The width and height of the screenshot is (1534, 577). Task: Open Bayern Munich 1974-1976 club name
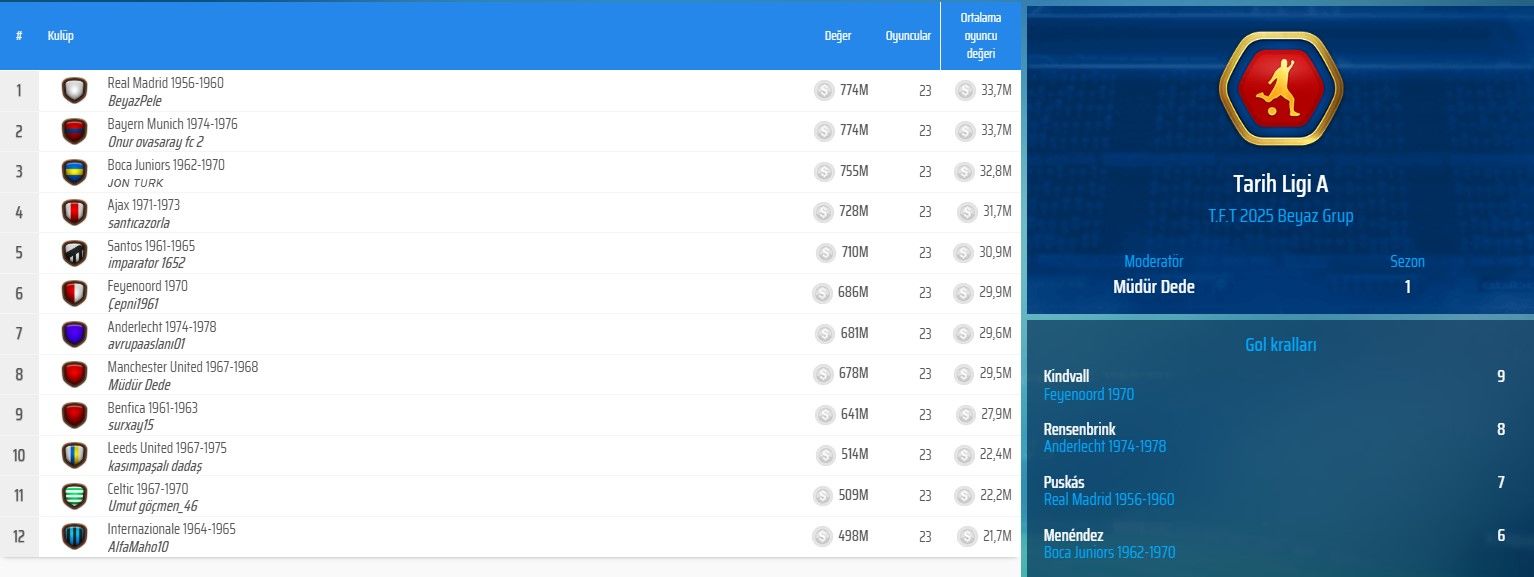pos(172,124)
